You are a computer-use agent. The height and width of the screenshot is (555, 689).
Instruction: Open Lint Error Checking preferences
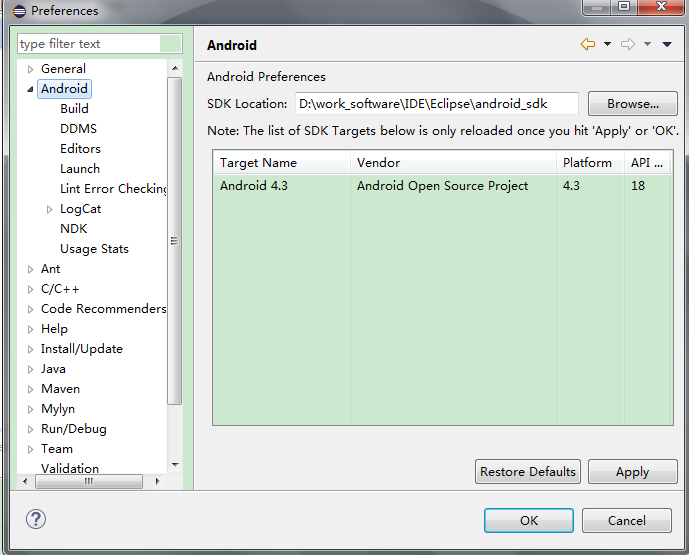click(113, 189)
